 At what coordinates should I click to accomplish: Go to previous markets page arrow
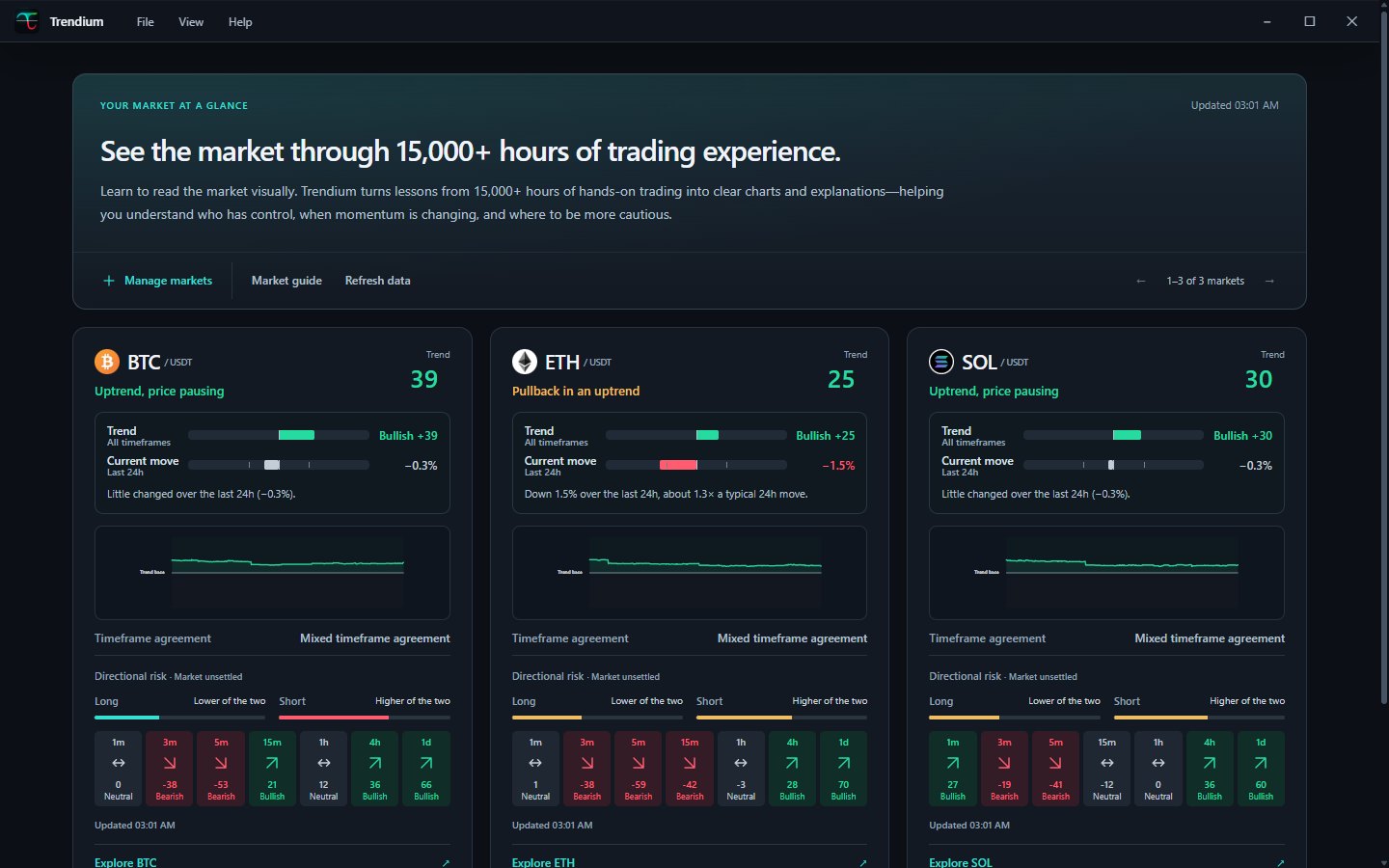tap(1141, 281)
